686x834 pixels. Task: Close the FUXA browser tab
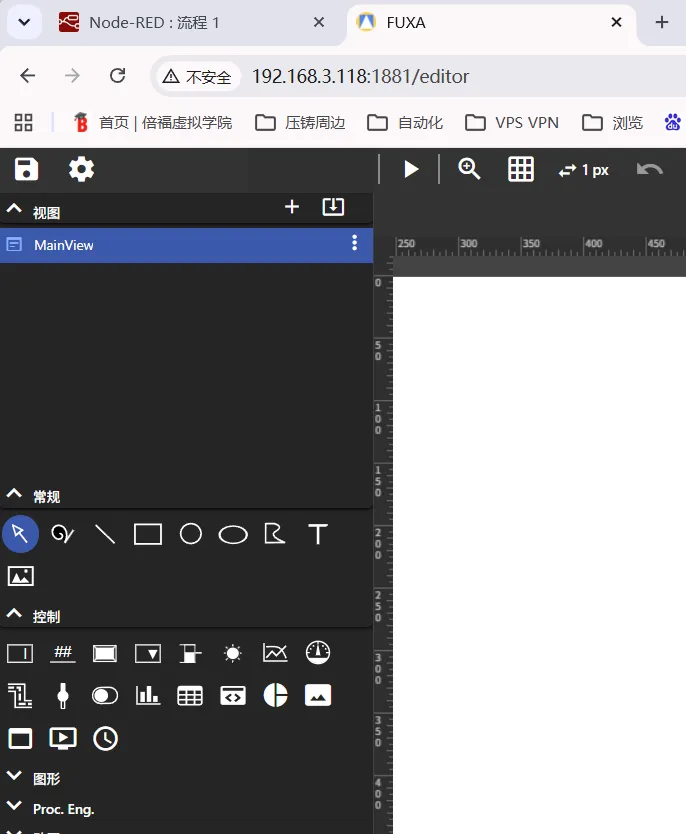click(x=616, y=22)
